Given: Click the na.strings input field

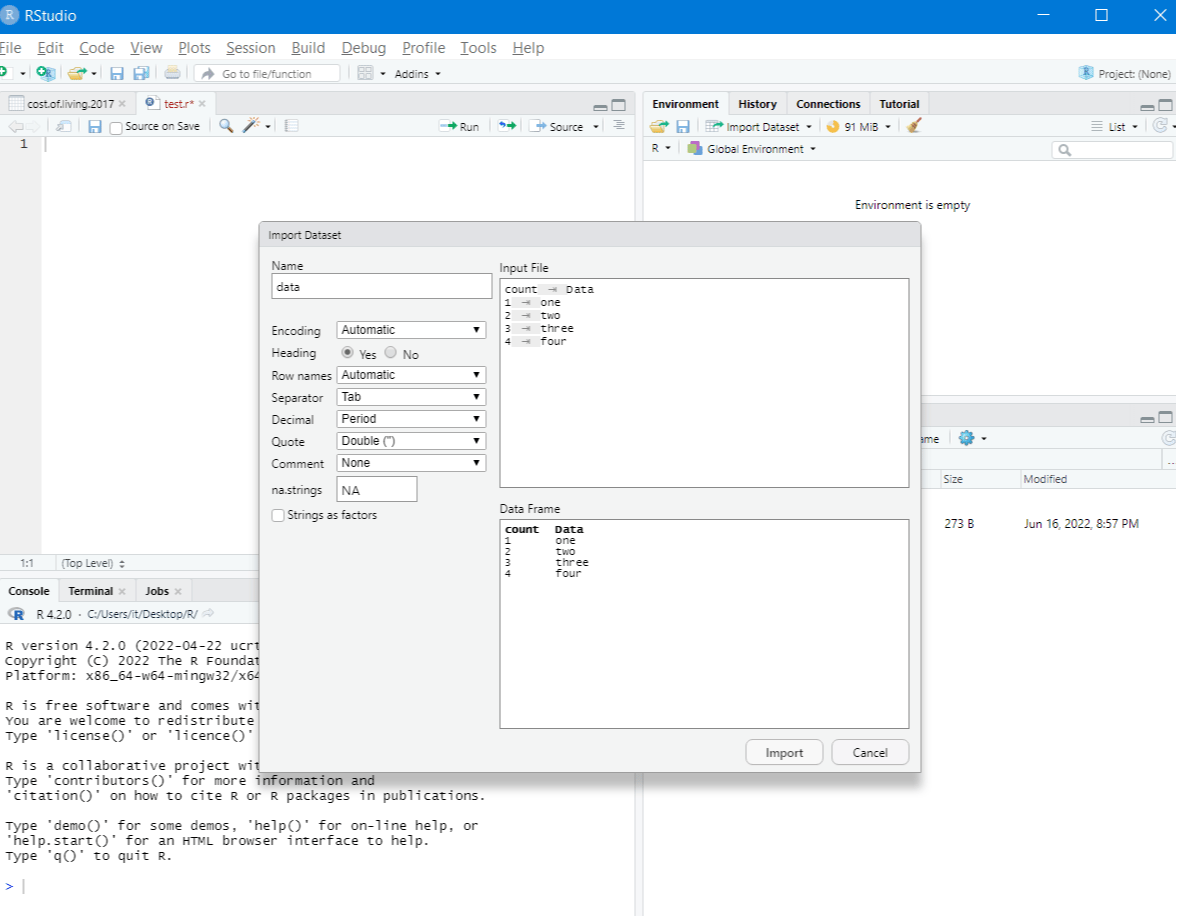Looking at the screenshot, I should (x=376, y=489).
